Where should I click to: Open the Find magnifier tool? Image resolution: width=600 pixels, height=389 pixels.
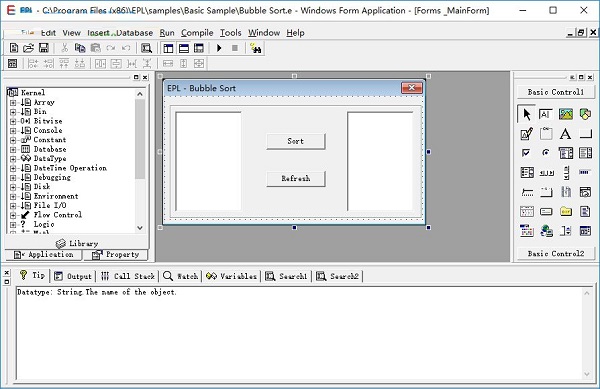coord(146,48)
